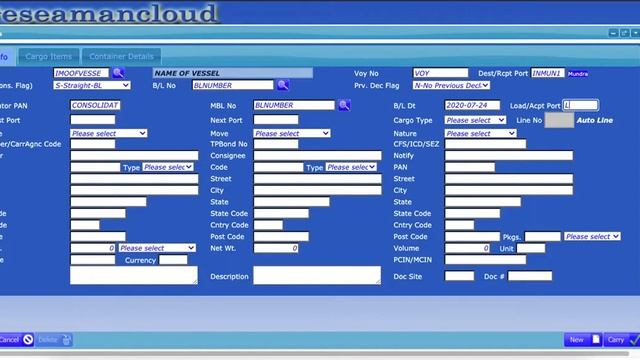Click the Line No field
Viewport: 640px width, 360px height.
point(559,120)
